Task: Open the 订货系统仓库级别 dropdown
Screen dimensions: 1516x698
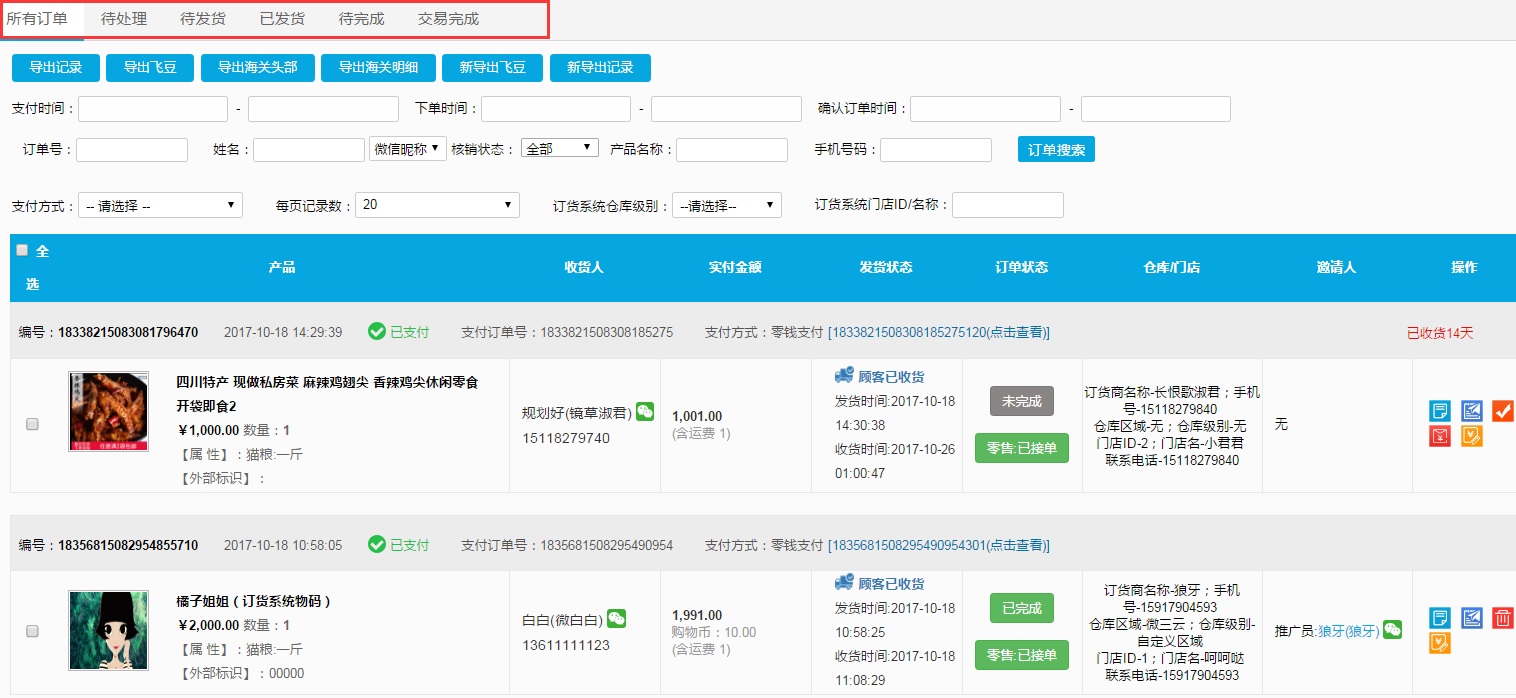Action: [x=727, y=205]
